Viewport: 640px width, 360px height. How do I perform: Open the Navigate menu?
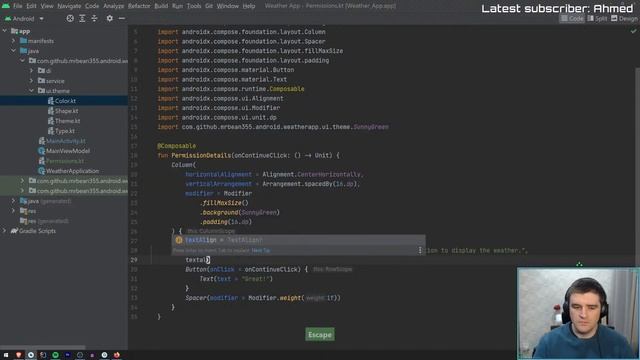(69, 6)
